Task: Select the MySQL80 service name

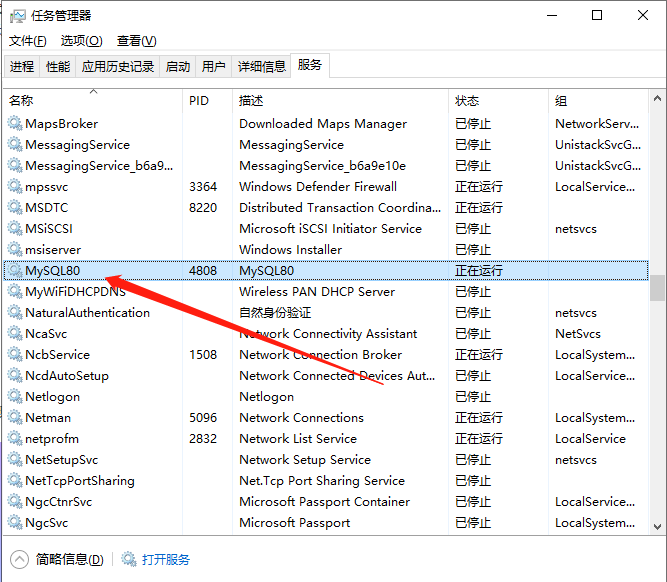Action: [x=52, y=271]
